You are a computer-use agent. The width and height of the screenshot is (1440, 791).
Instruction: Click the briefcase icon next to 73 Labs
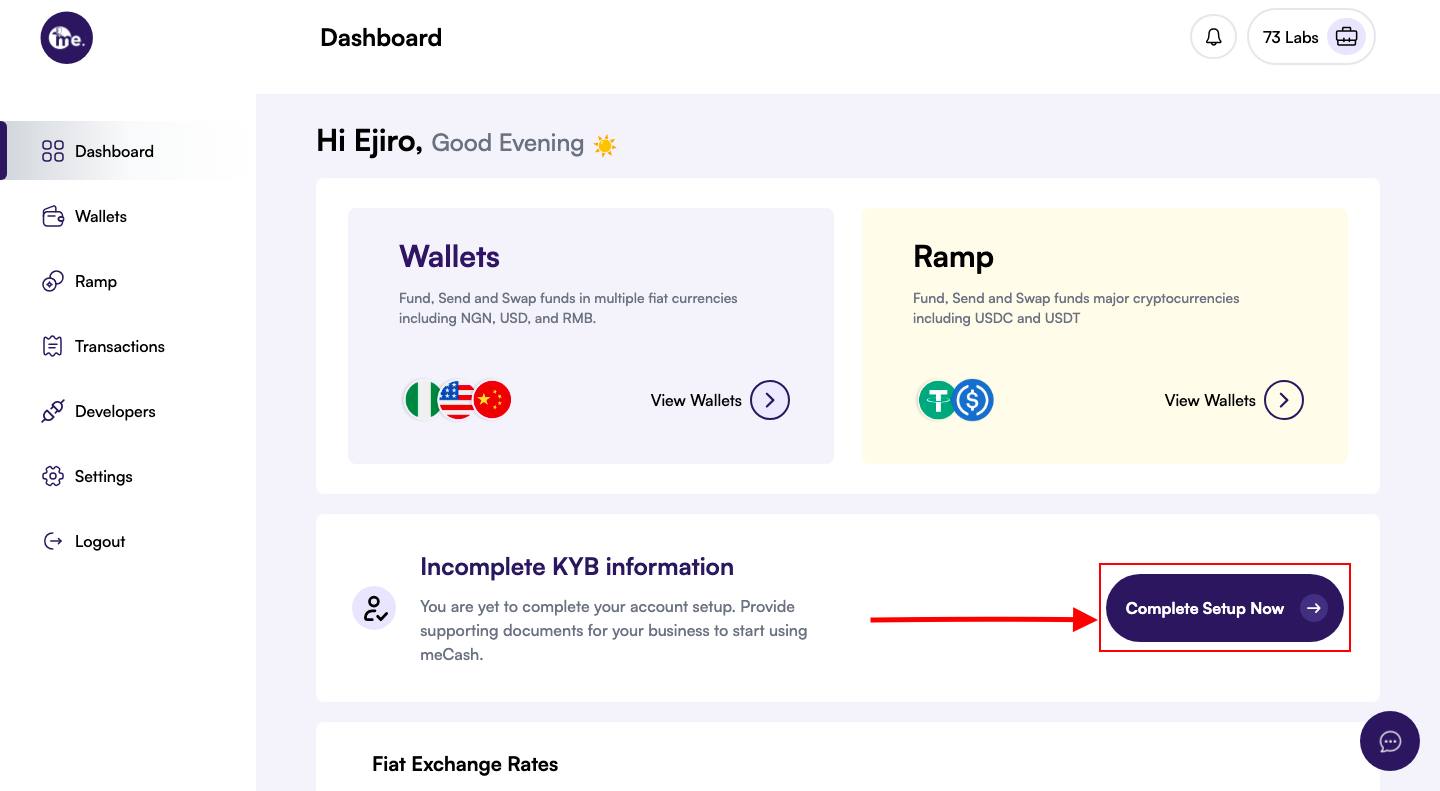point(1346,35)
